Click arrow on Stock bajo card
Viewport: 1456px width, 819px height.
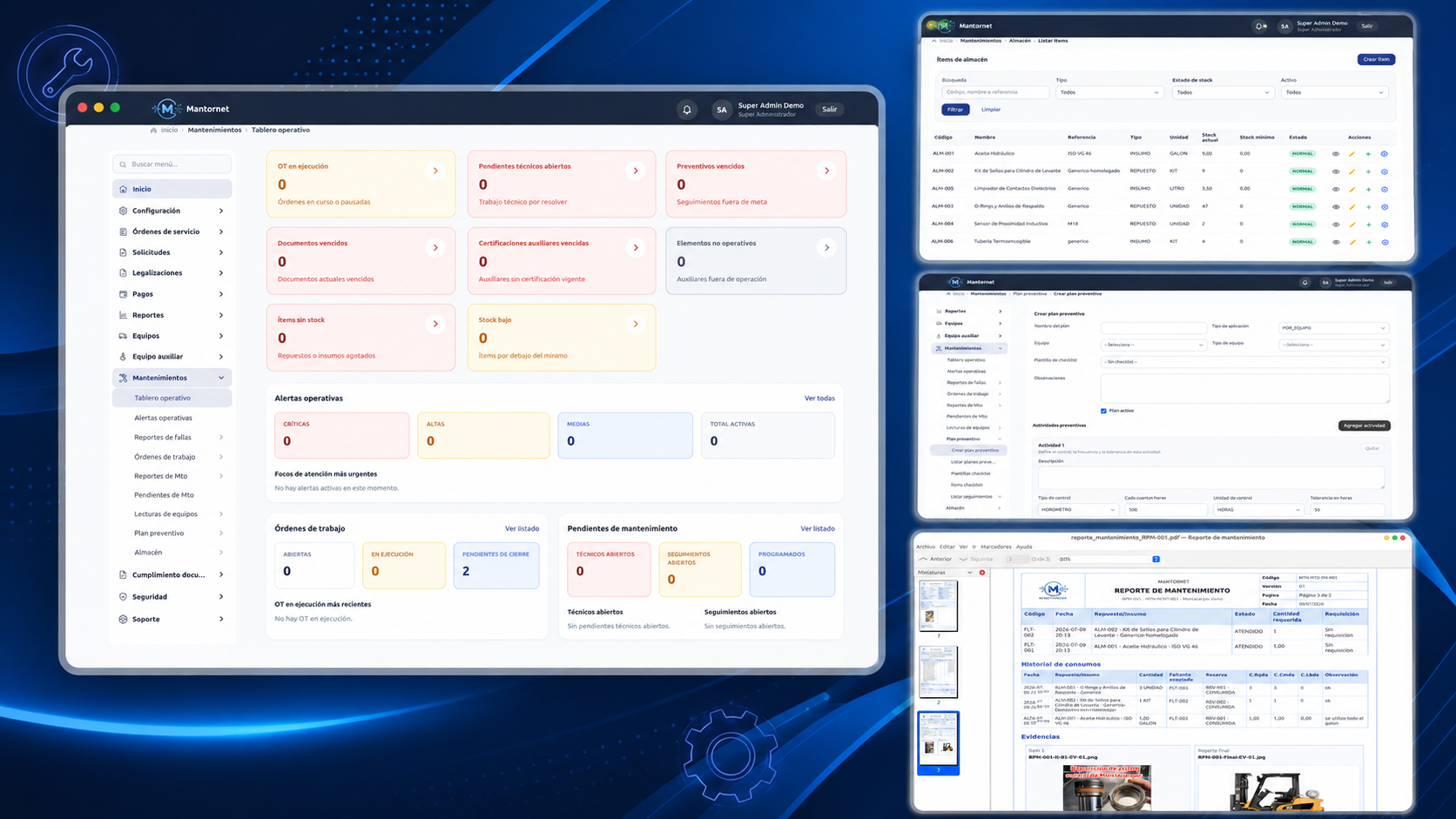point(636,324)
